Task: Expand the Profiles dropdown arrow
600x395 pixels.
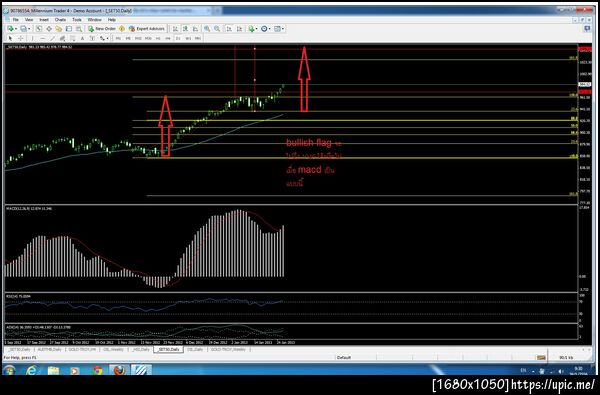Action: (29, 29)
